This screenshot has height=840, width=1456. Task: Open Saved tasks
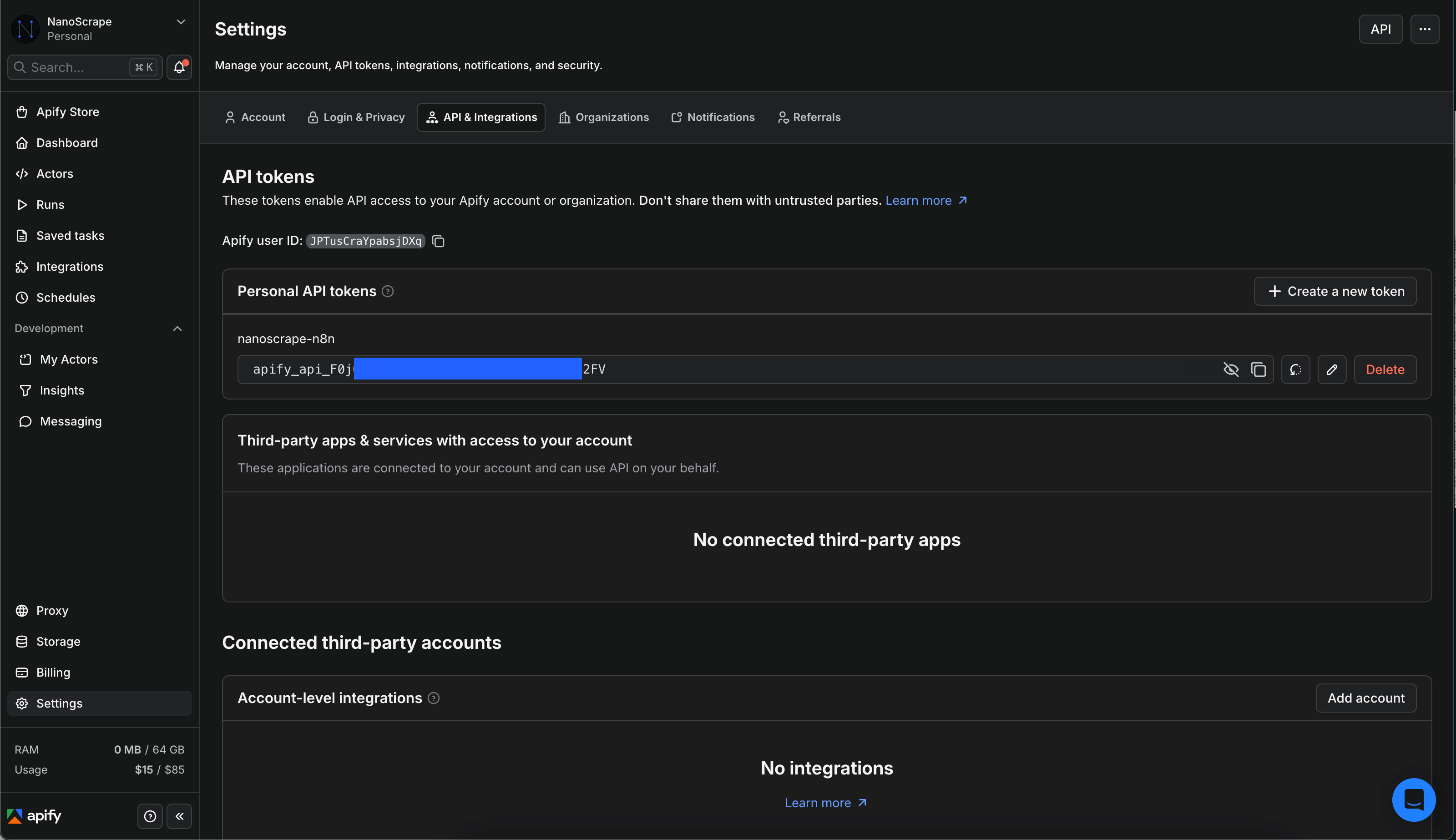point(99,236)
